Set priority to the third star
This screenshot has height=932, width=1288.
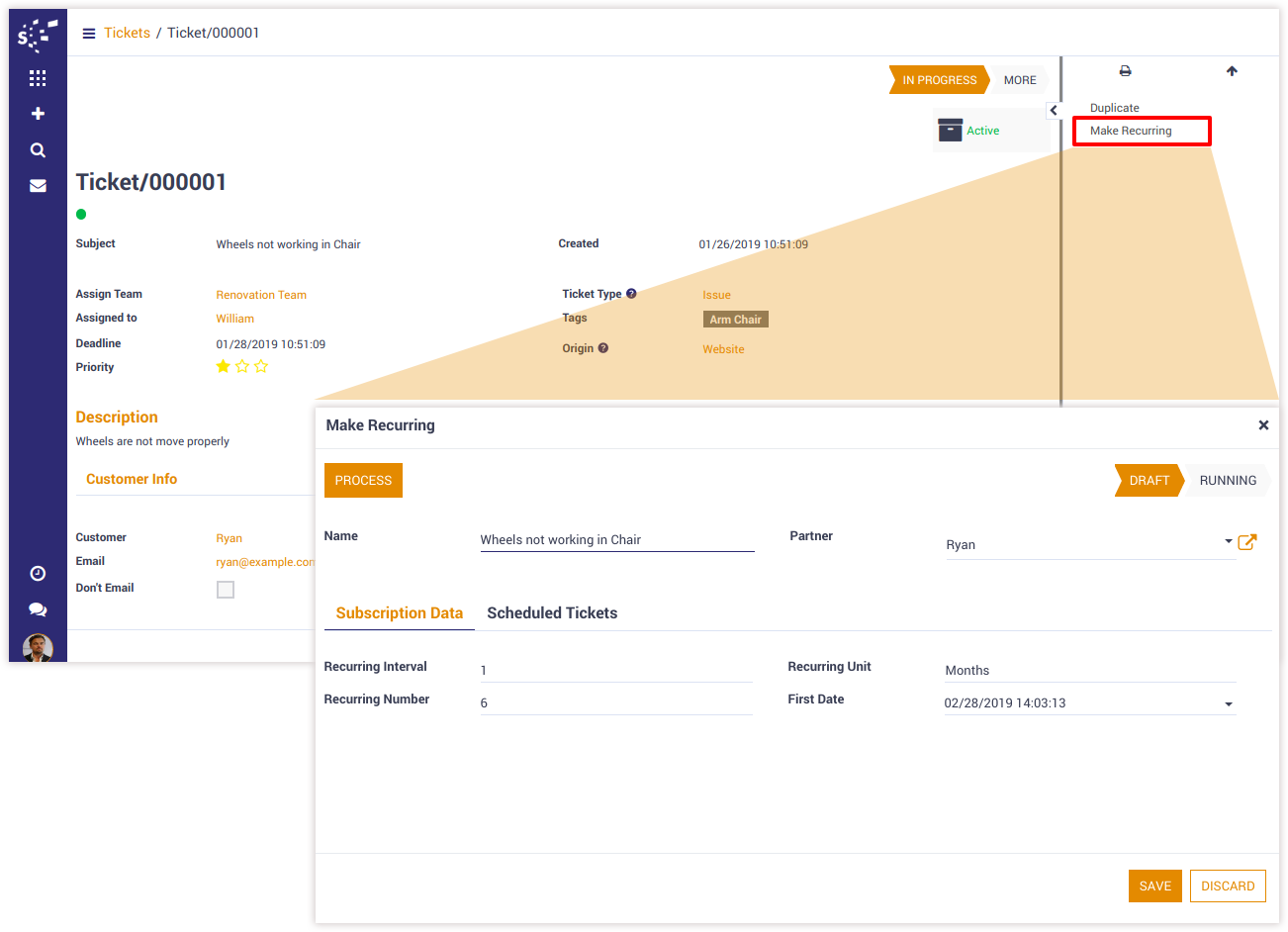click(x=261, y=367)
